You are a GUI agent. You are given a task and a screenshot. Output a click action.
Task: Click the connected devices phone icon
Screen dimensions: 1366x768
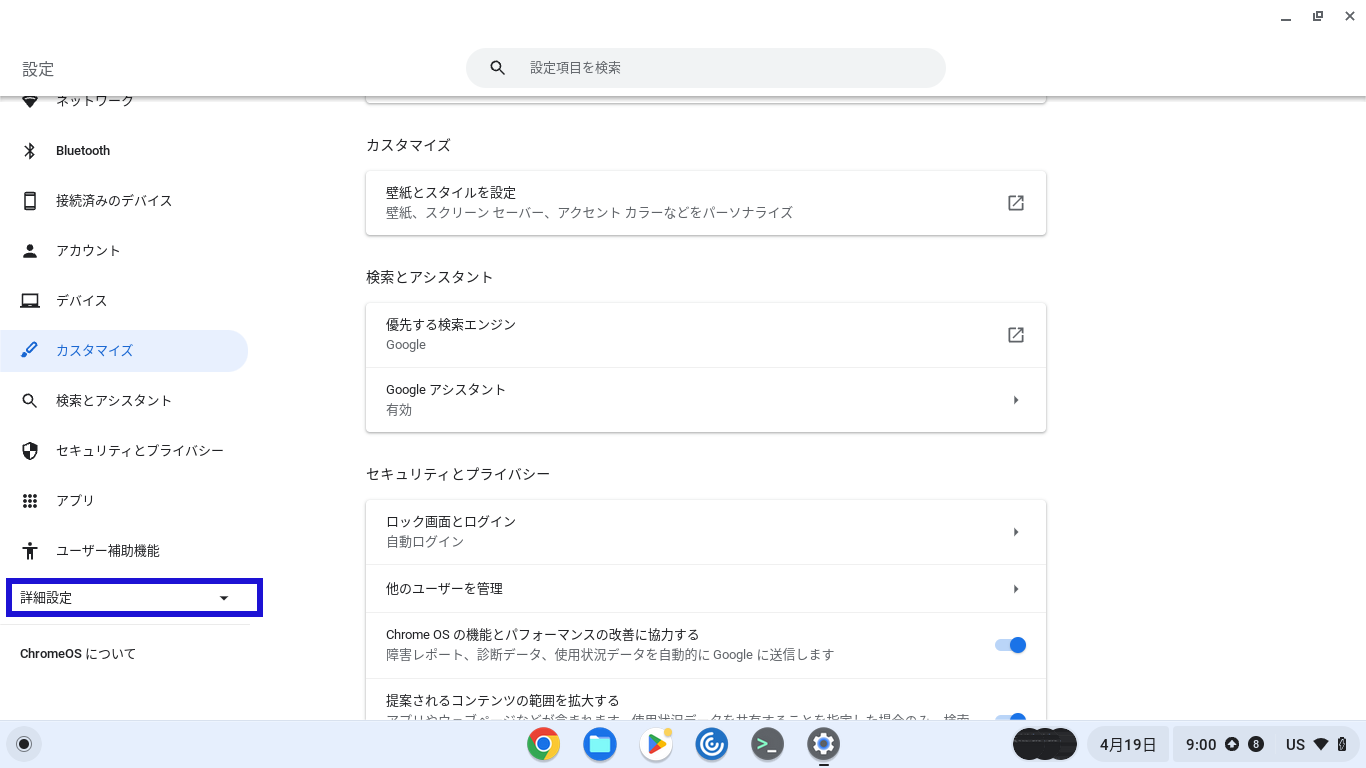[30, 201]
